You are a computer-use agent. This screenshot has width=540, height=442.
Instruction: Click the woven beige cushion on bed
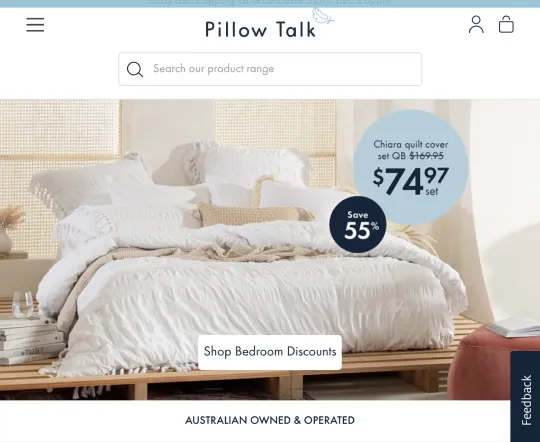coord(253,214)
